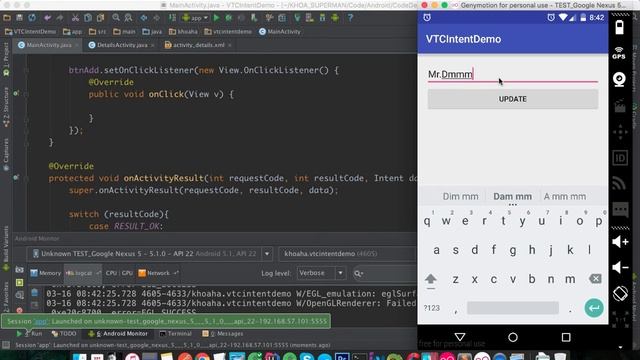Tap the green enter key on keyboard
The height and width of the screenshot is (360, 640).
pyautogui.click(x=594, y=308)
